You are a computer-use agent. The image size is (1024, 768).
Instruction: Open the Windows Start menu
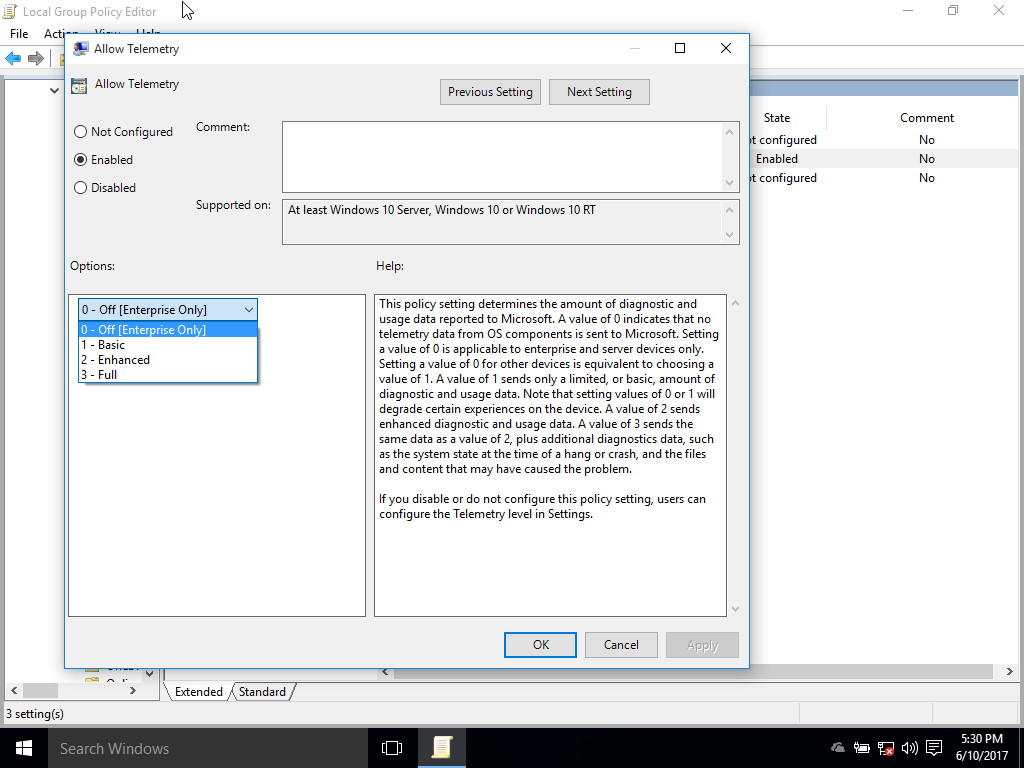point(24,748)
